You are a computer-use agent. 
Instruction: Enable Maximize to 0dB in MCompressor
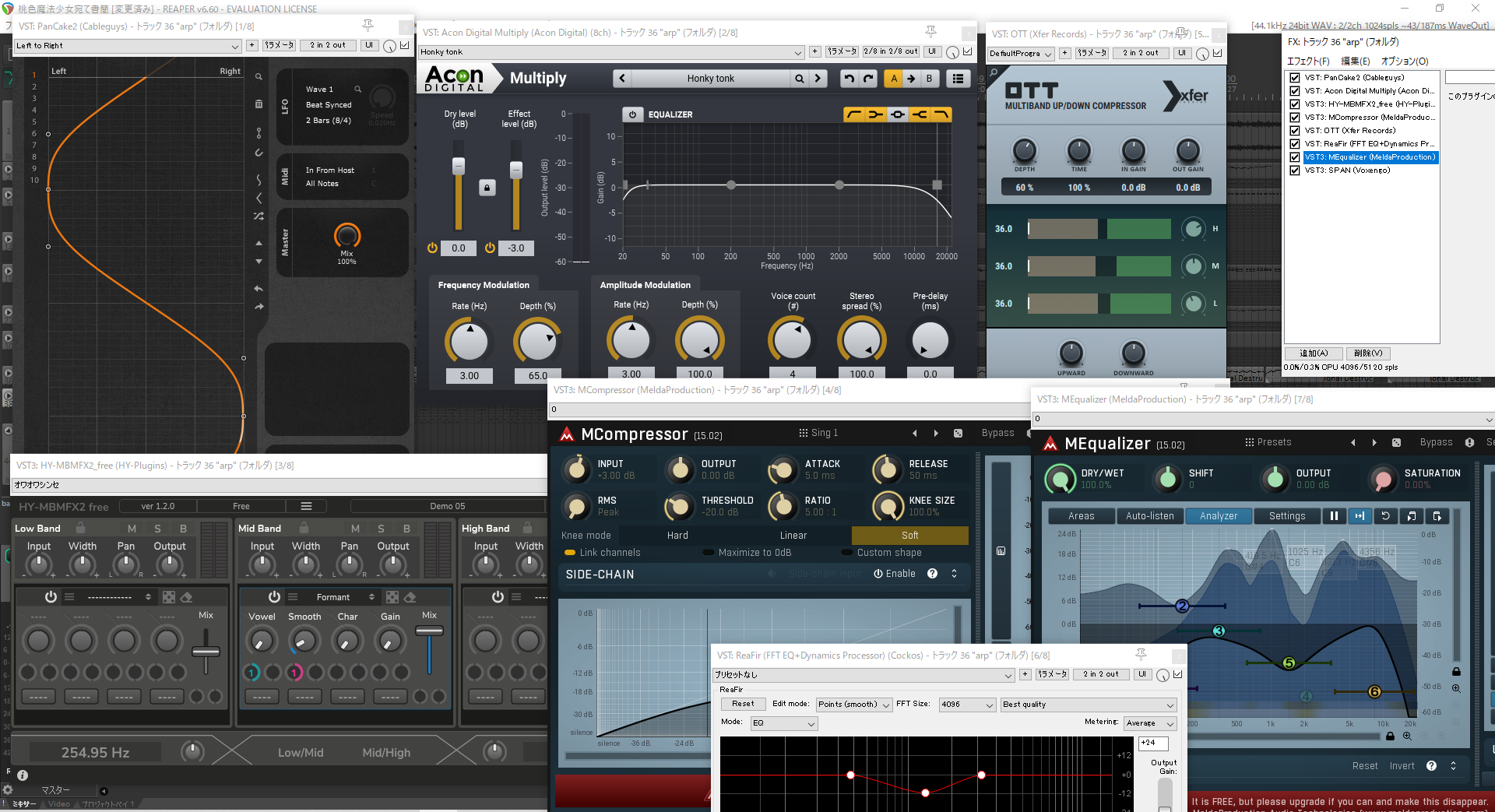click(747, 553)
